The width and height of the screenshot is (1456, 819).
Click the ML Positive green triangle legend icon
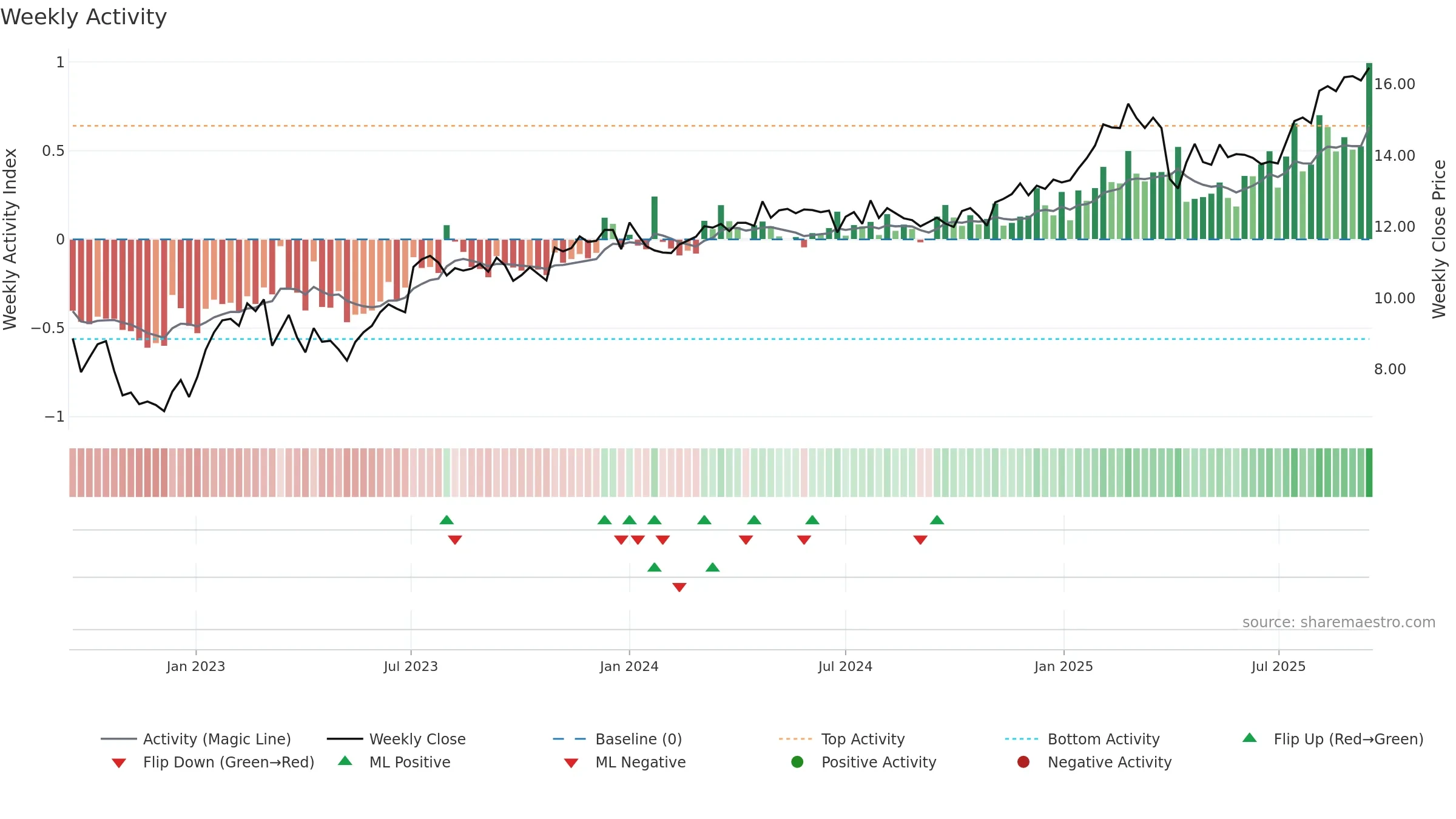(345, 761)
